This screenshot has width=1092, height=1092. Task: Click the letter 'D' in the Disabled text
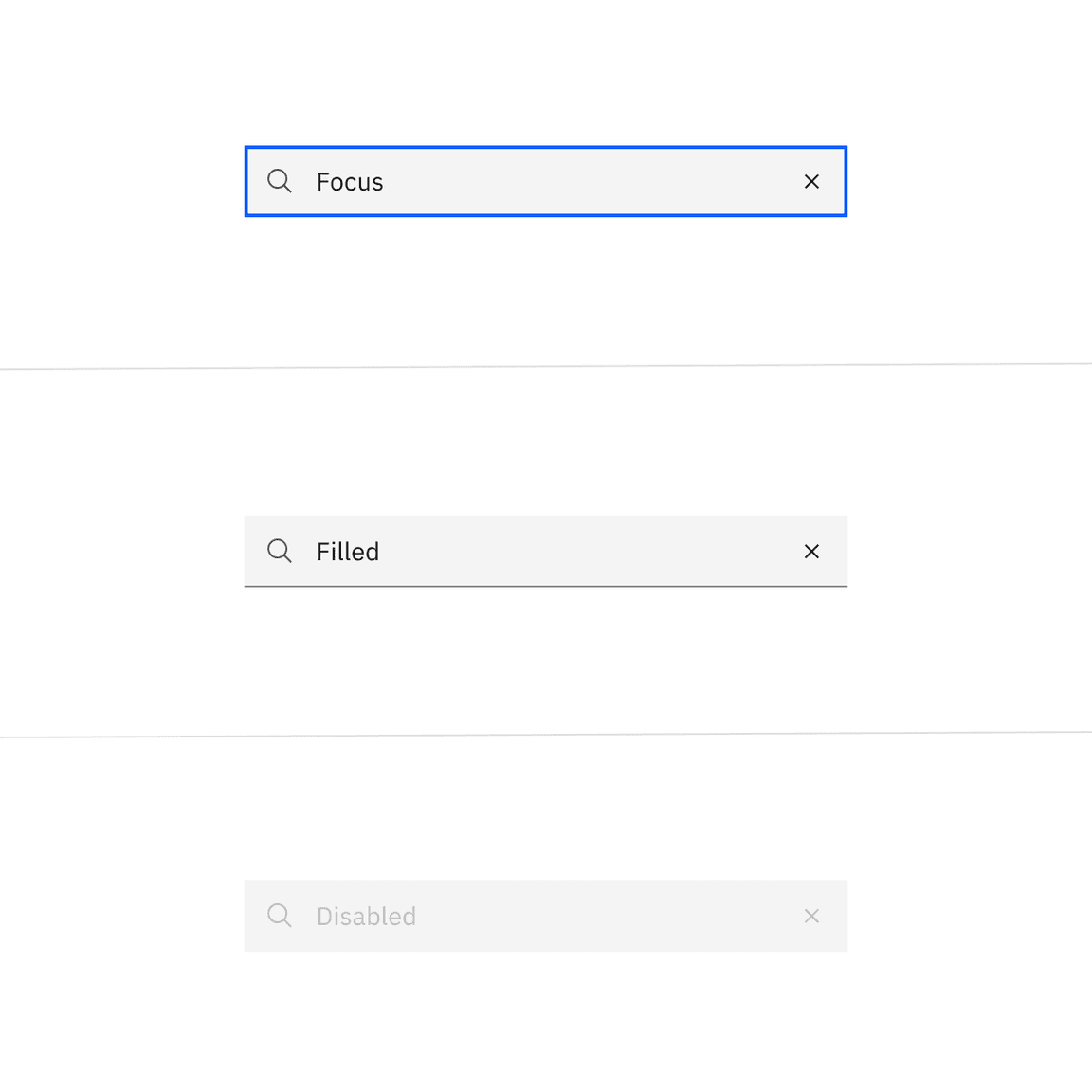[324, 917]
